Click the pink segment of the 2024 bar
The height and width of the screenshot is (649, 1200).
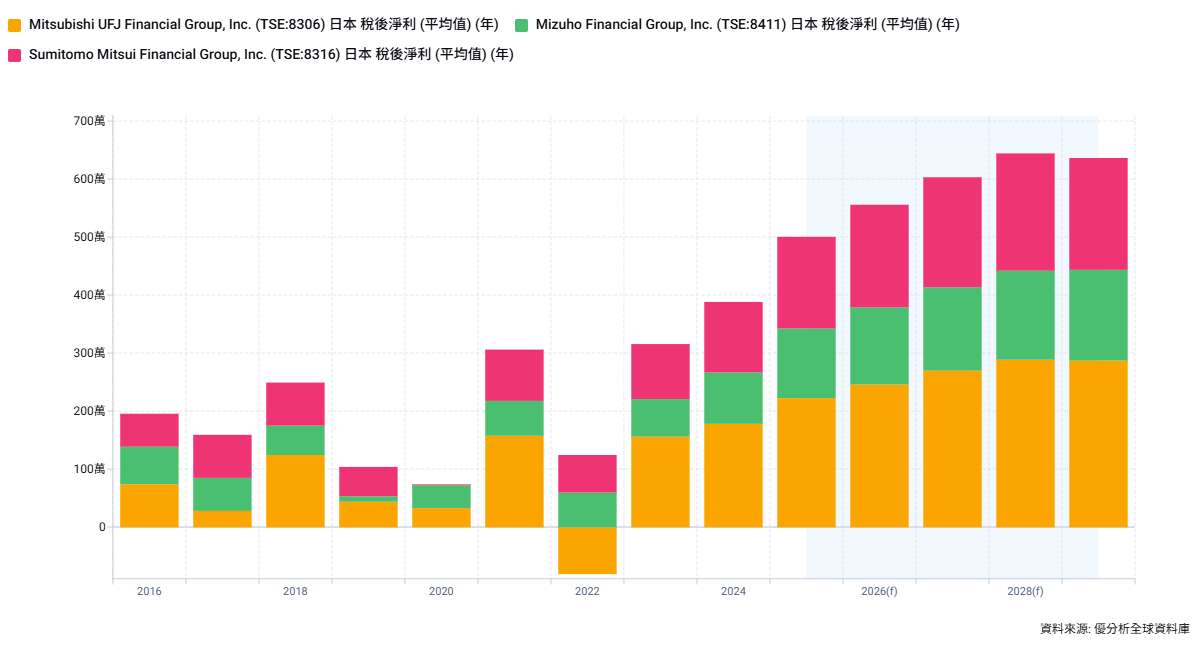(733, 337)
